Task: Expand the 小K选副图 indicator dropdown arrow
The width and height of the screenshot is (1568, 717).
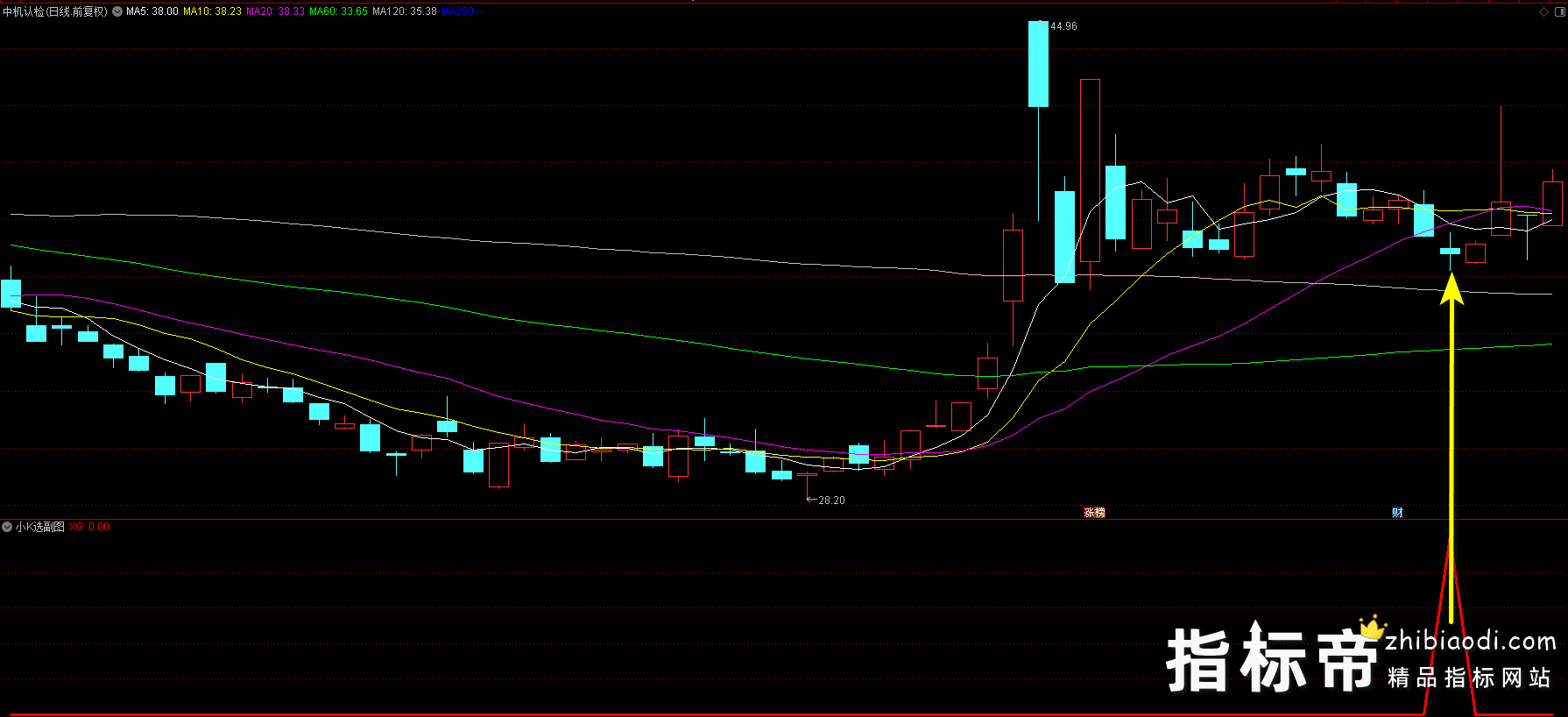Action: (x=7, y=527)
